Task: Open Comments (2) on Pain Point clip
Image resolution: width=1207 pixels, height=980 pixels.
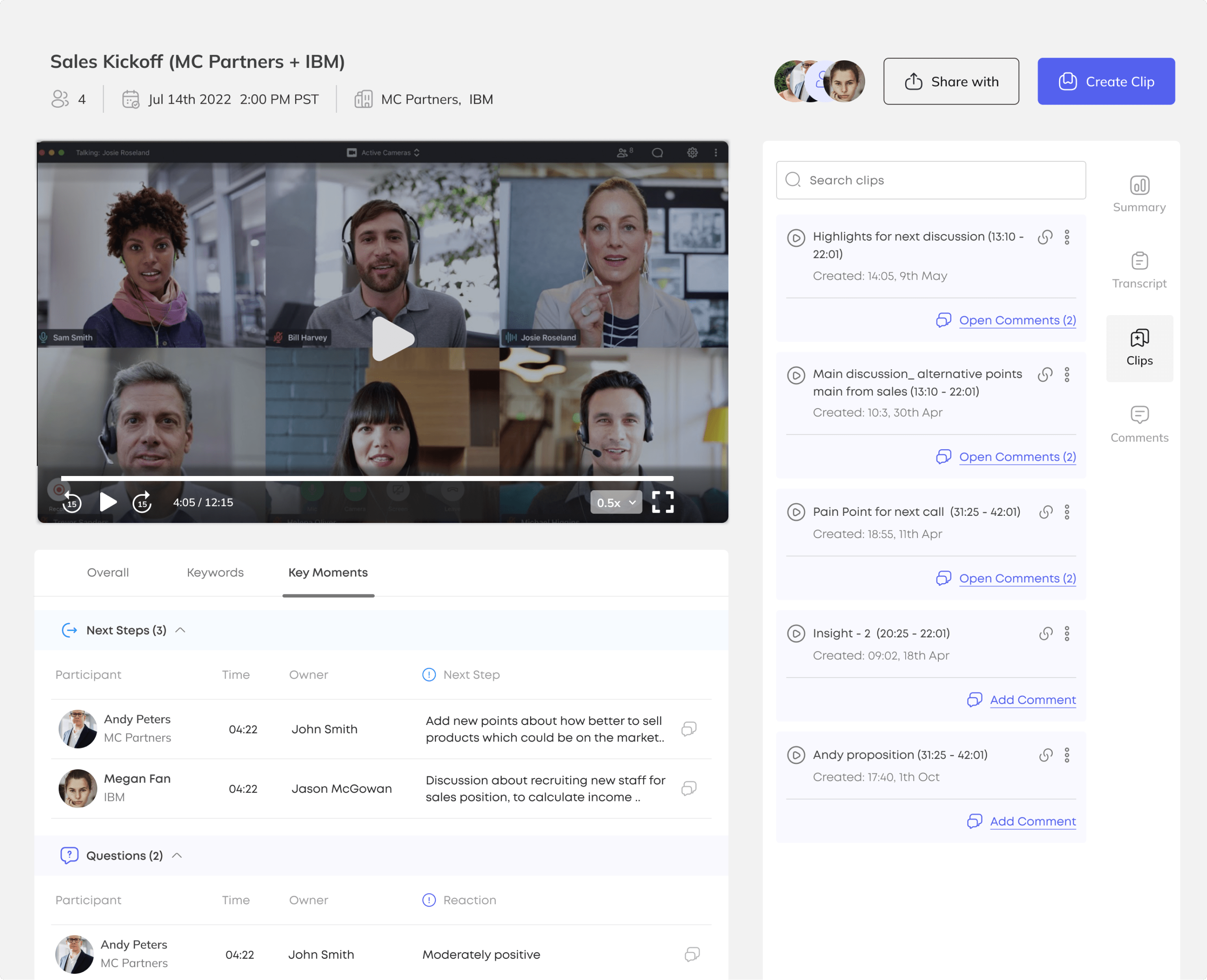Action: (x=1006, y=578)
